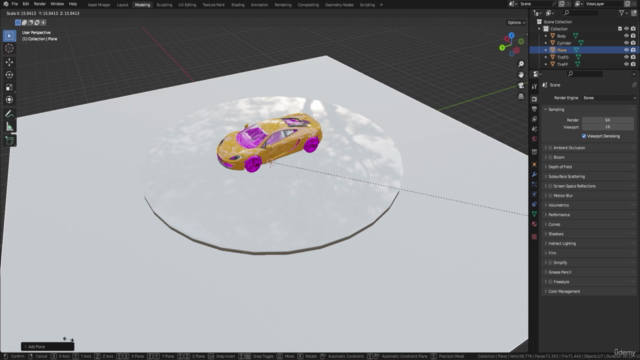Open the Modifiers wrench tab
This screenshot has height=360, width=640.
point(534,175)
